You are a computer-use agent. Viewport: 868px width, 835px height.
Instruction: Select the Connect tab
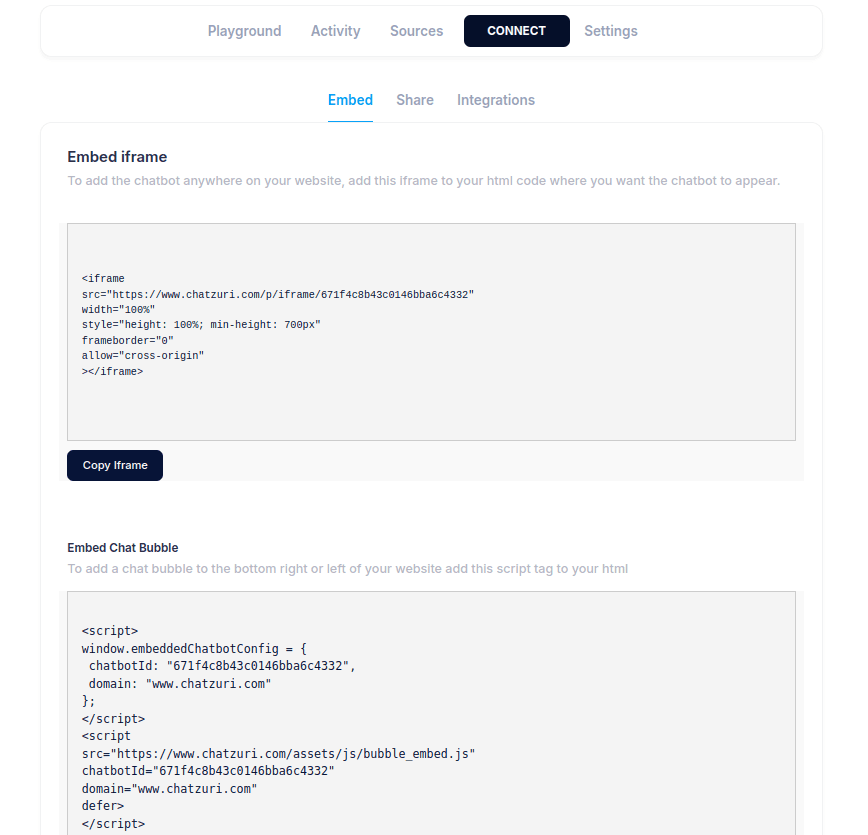click(516, 31)
